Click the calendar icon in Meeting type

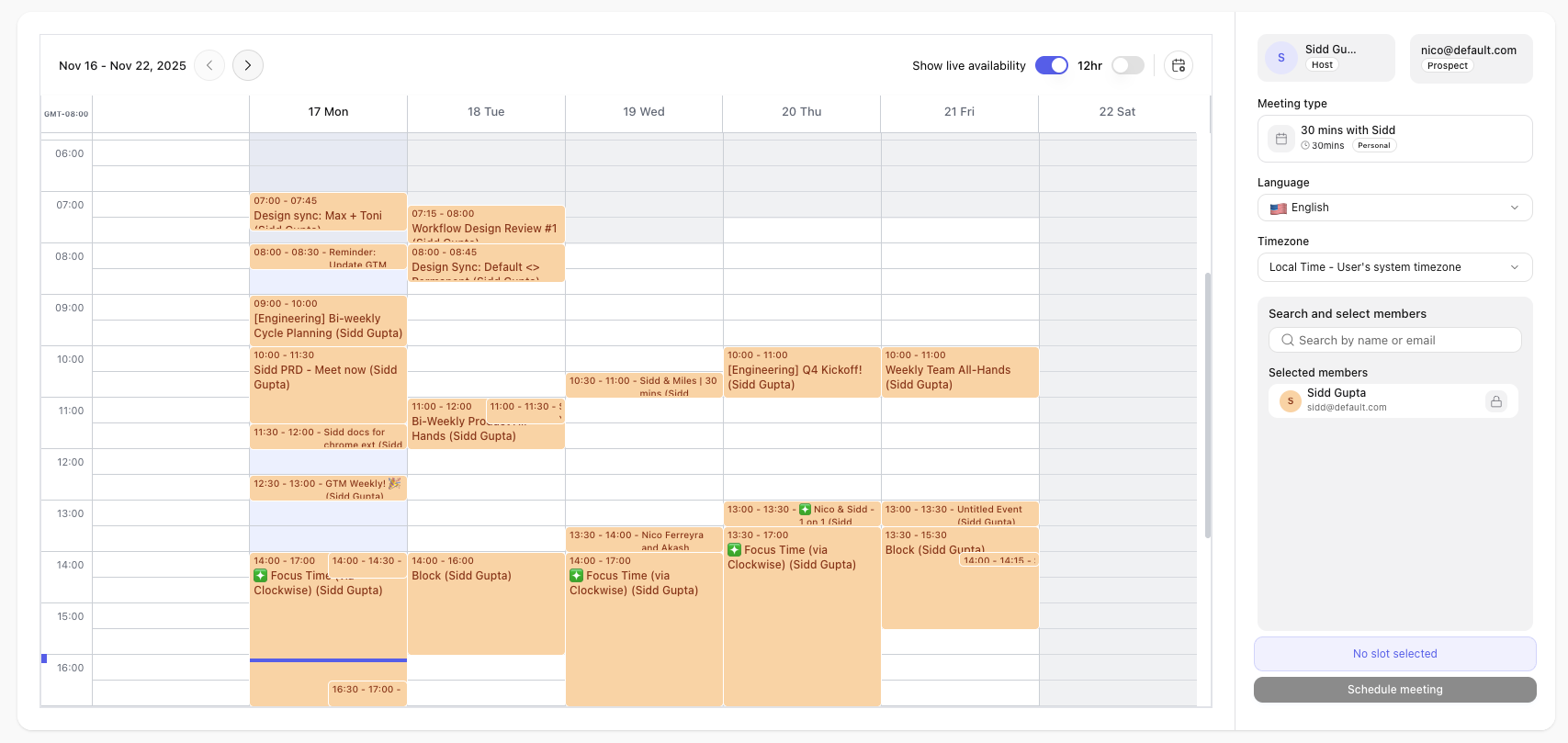point(1281,139)
